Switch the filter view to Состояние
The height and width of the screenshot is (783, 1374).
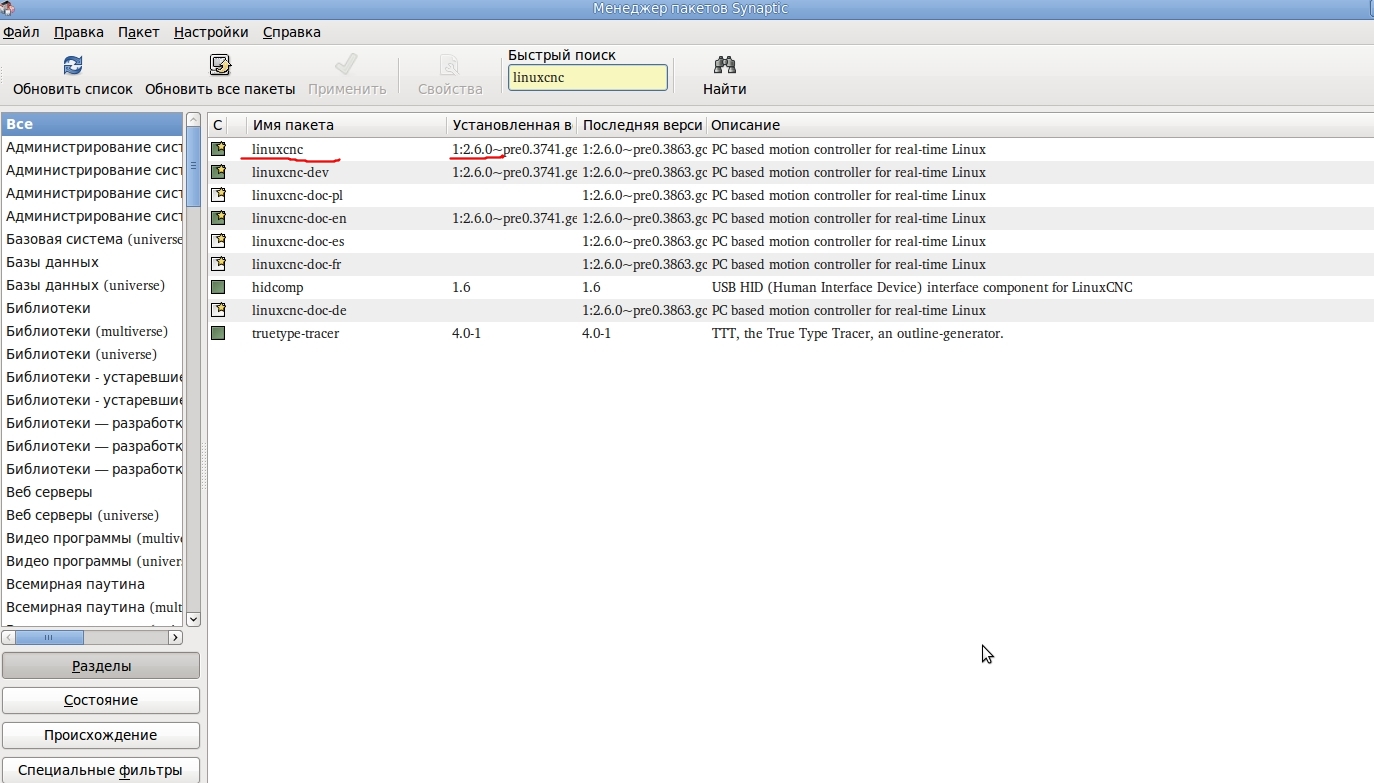point(101,700)
